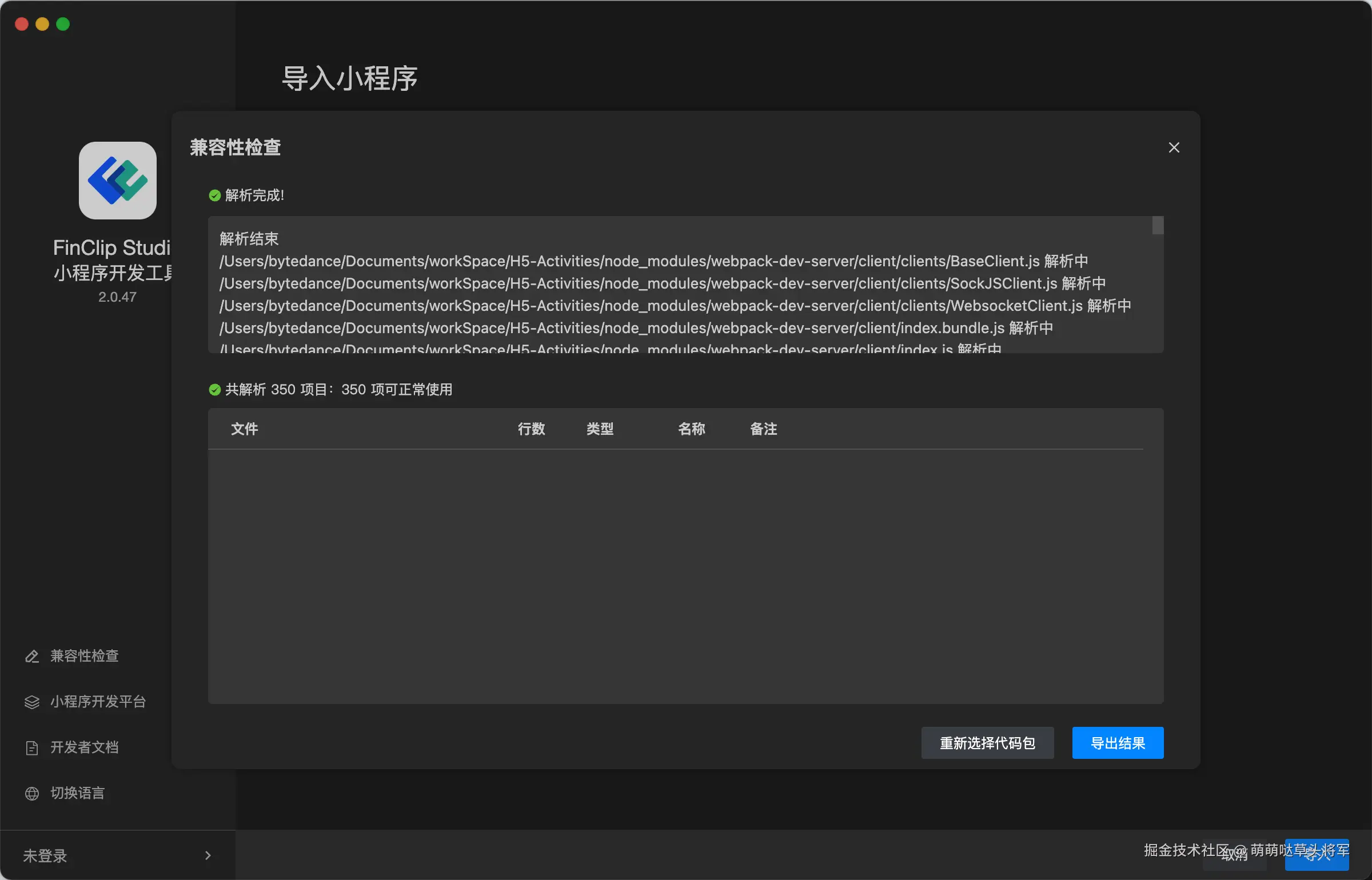The width and height of the screenshot is (1372, 880).
Task: Close the 兼容性检查 dialog with the X
Action: [x=1174, y=147]
